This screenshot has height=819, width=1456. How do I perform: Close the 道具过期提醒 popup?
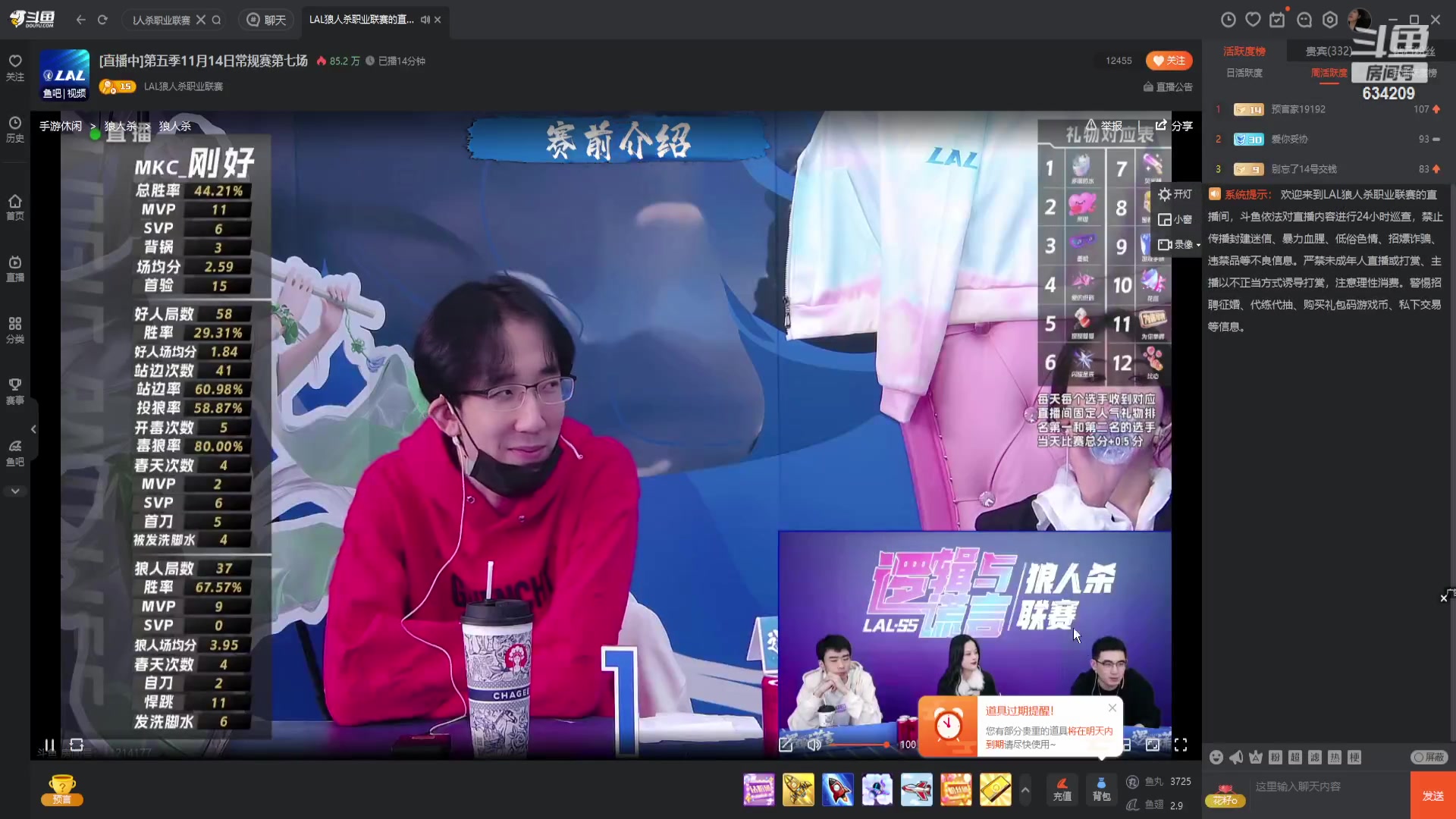[1112, 708]
